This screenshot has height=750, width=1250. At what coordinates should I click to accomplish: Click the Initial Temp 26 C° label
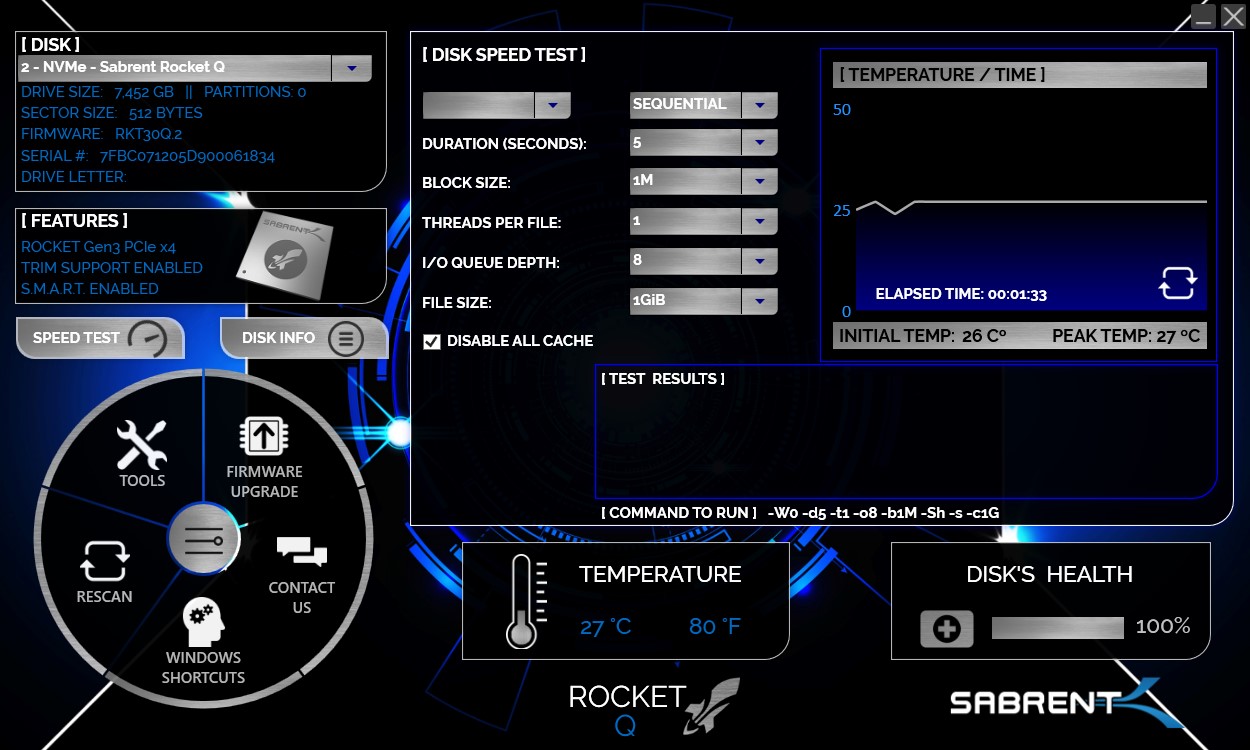point(923,337)
